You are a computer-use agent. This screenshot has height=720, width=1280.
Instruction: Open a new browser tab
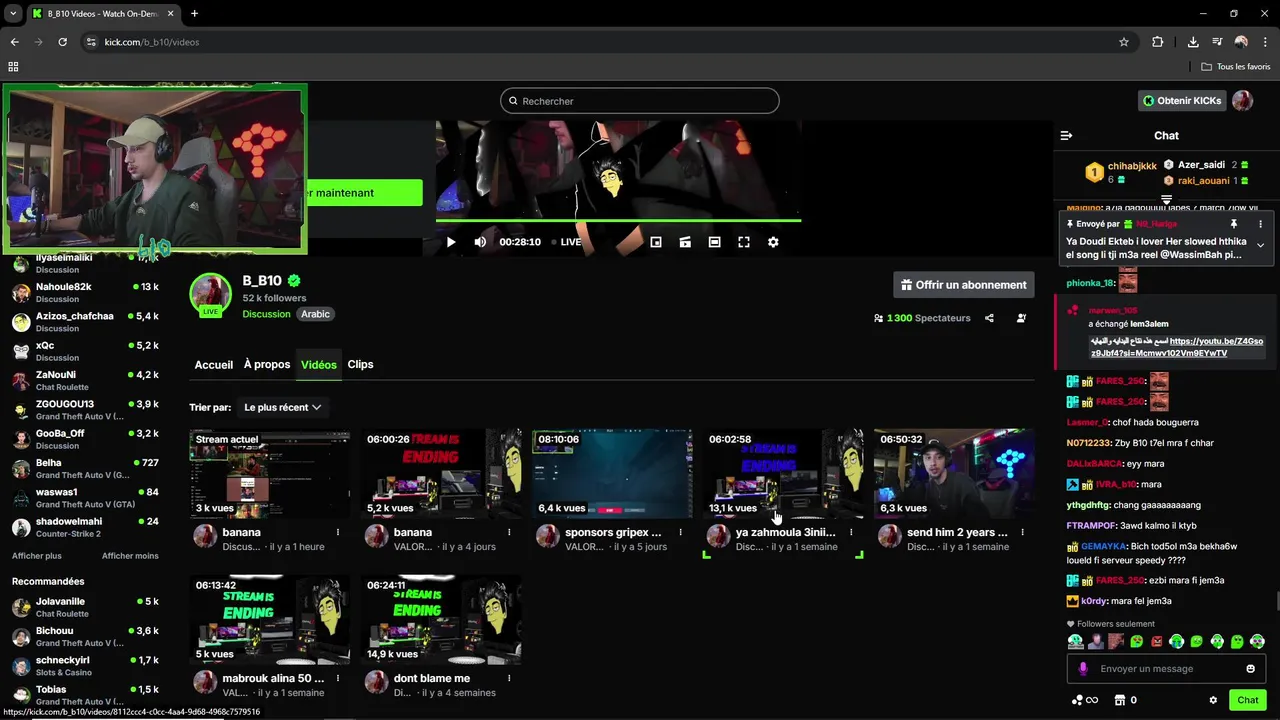click(x=194, y=13)
